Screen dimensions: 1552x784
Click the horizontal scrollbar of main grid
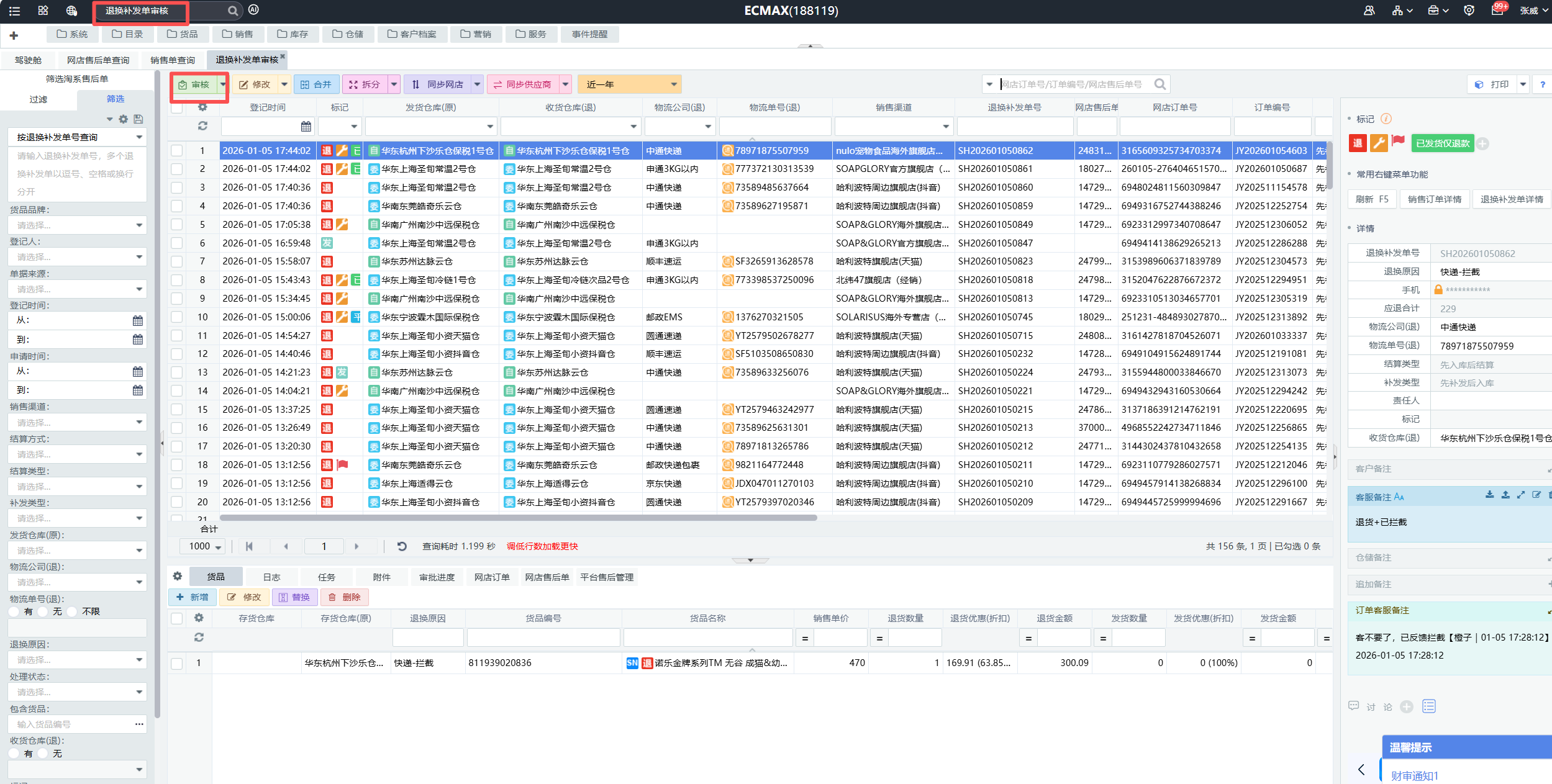[x=519, y=518]
